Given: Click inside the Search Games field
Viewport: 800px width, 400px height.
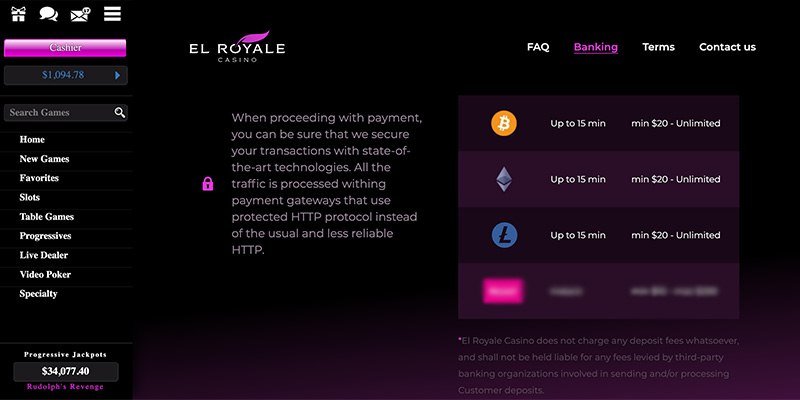Looking at the screenshot, I should point(58,113).
